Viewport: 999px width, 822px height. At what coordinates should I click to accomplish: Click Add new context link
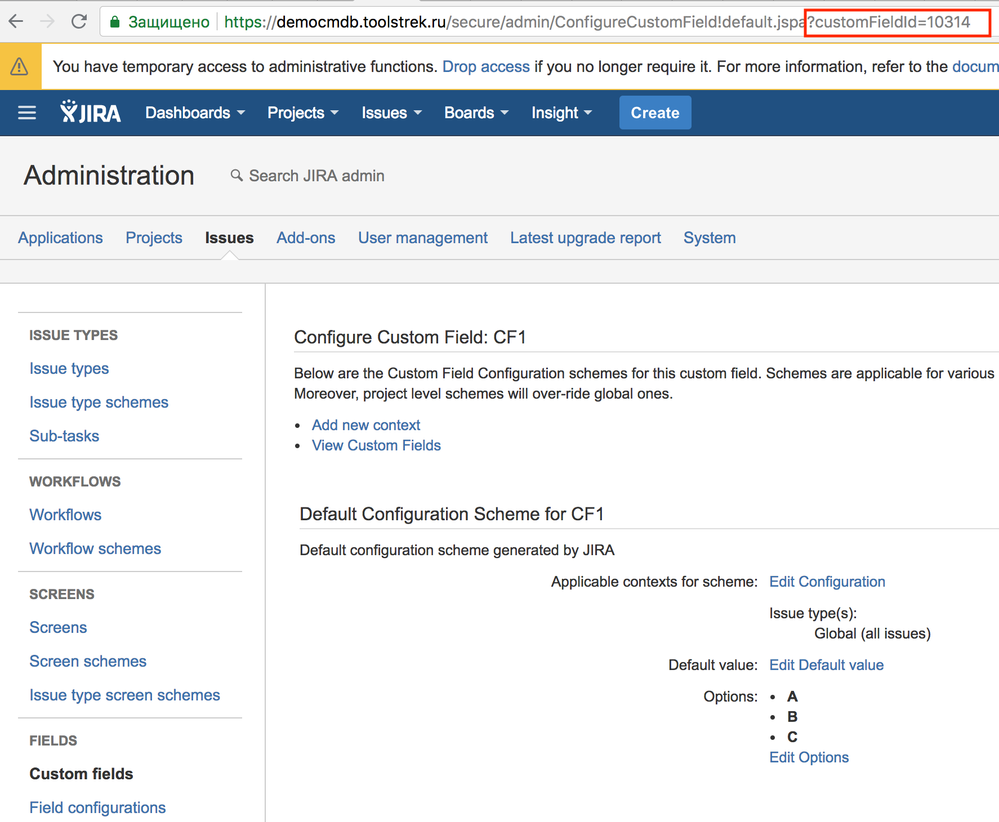366,425
